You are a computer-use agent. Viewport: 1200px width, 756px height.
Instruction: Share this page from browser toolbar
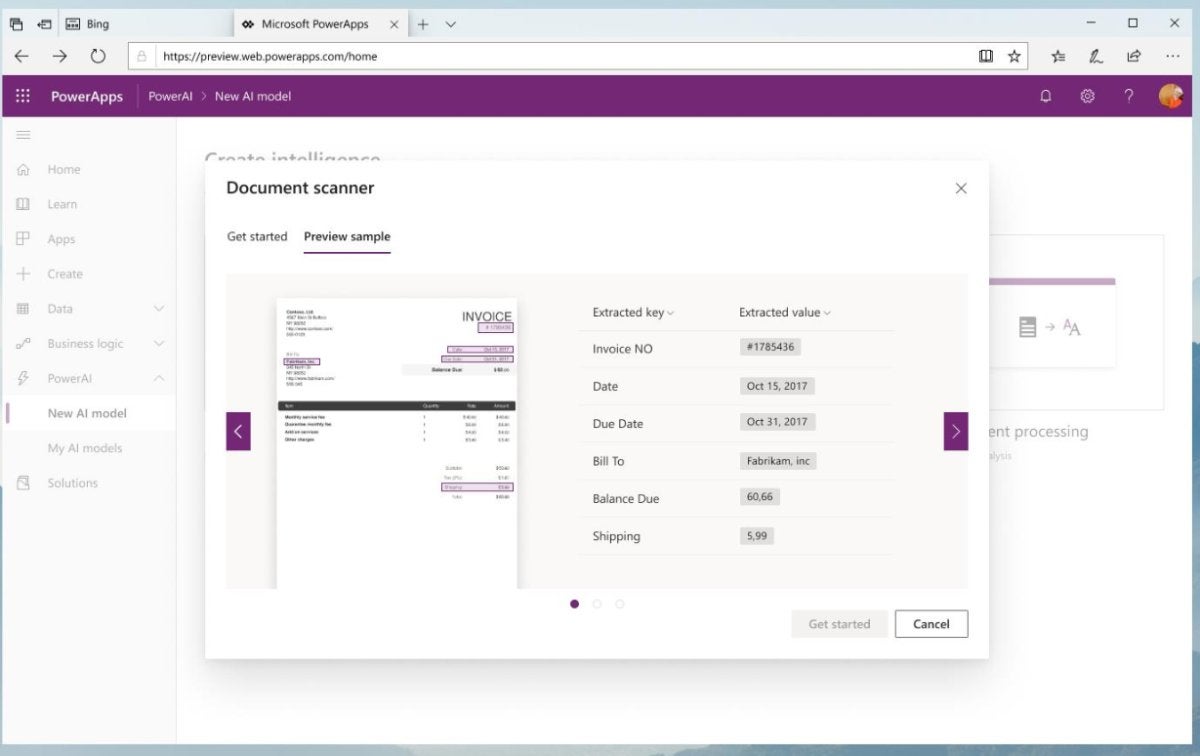pos(1134,56)
